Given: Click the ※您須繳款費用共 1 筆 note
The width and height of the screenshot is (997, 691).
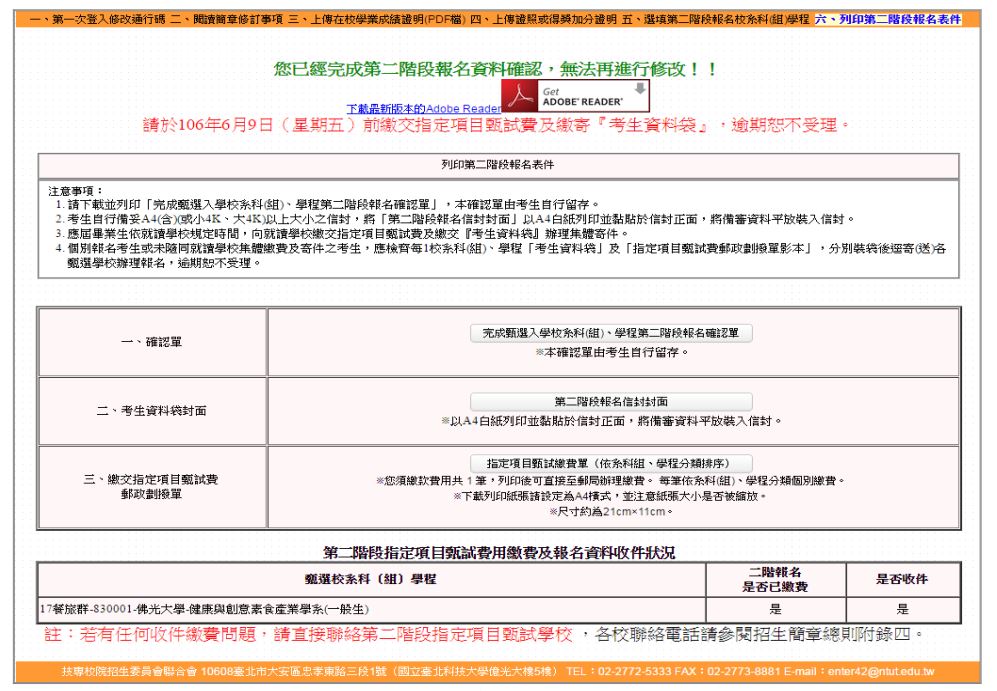Looking at the screenshot, I should point(610,481).
